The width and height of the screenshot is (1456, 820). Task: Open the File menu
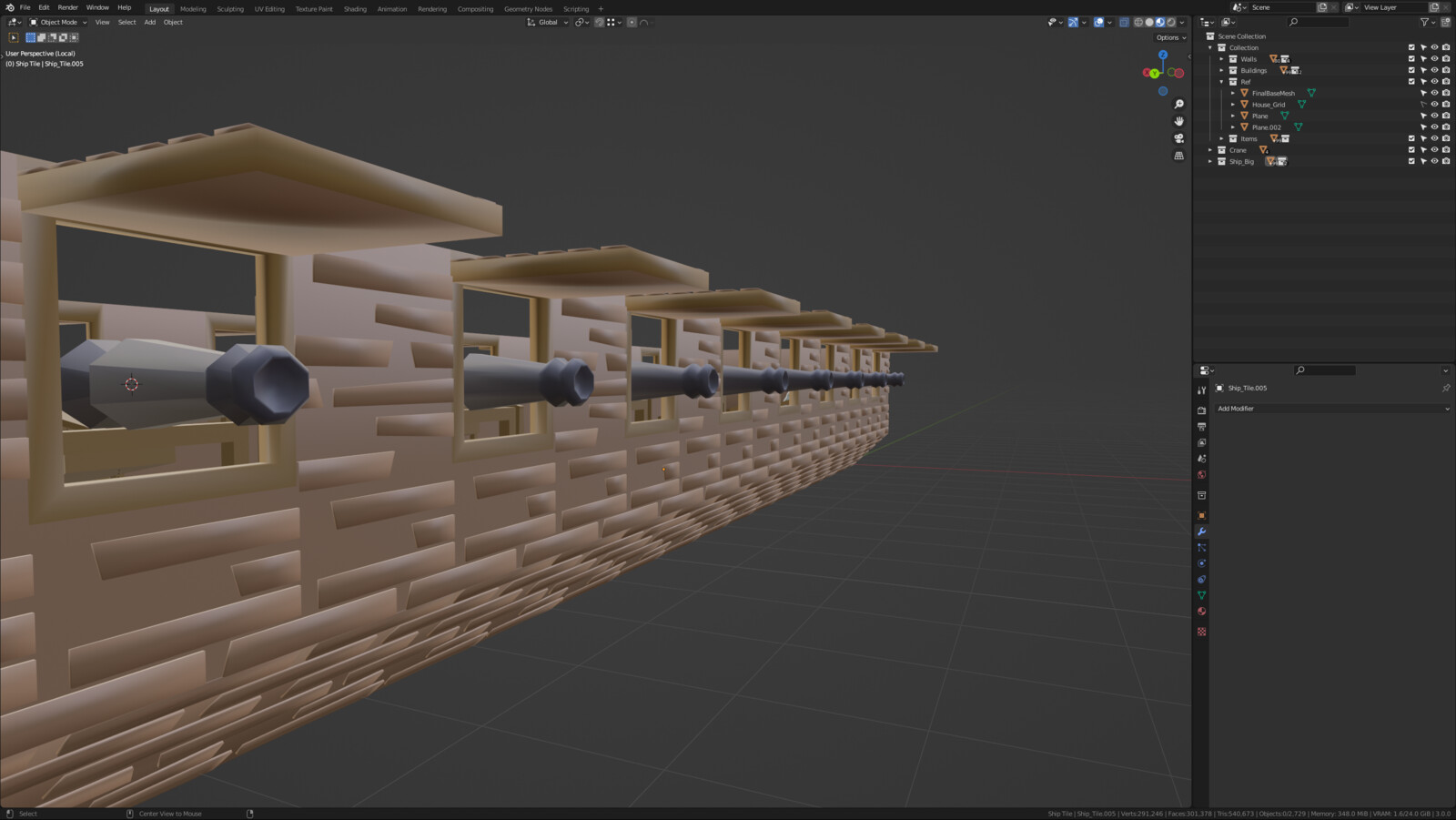click(x=25, y=7)
